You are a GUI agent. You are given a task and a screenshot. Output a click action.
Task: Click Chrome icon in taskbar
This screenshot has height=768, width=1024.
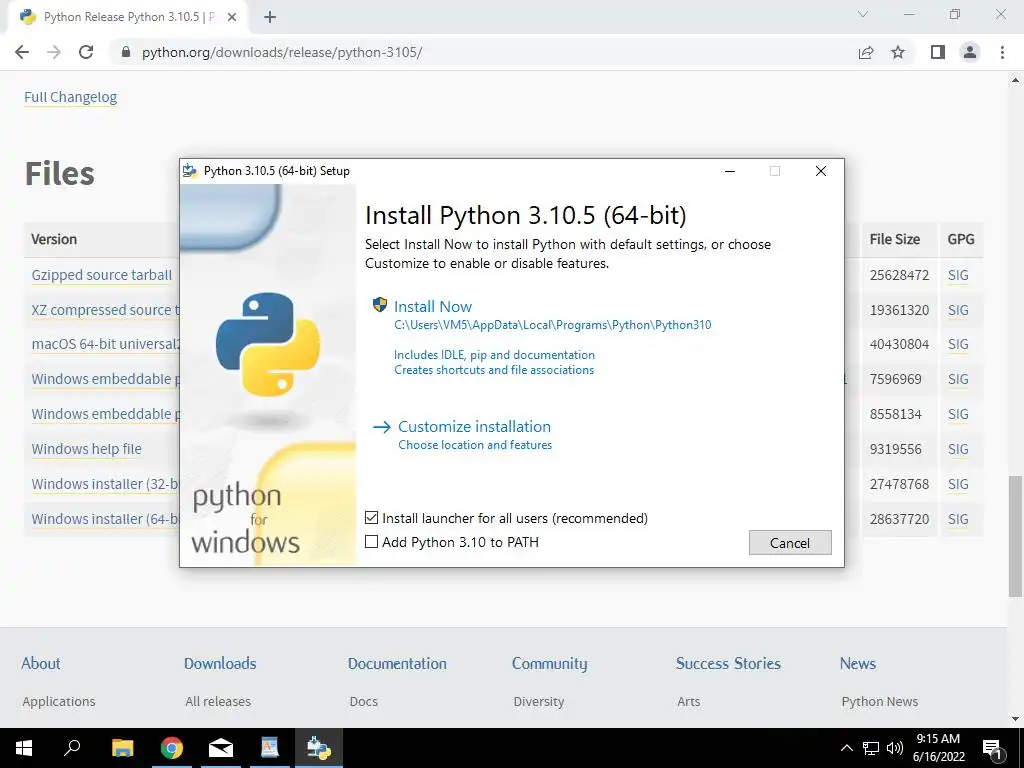click(x=171, y=748)
